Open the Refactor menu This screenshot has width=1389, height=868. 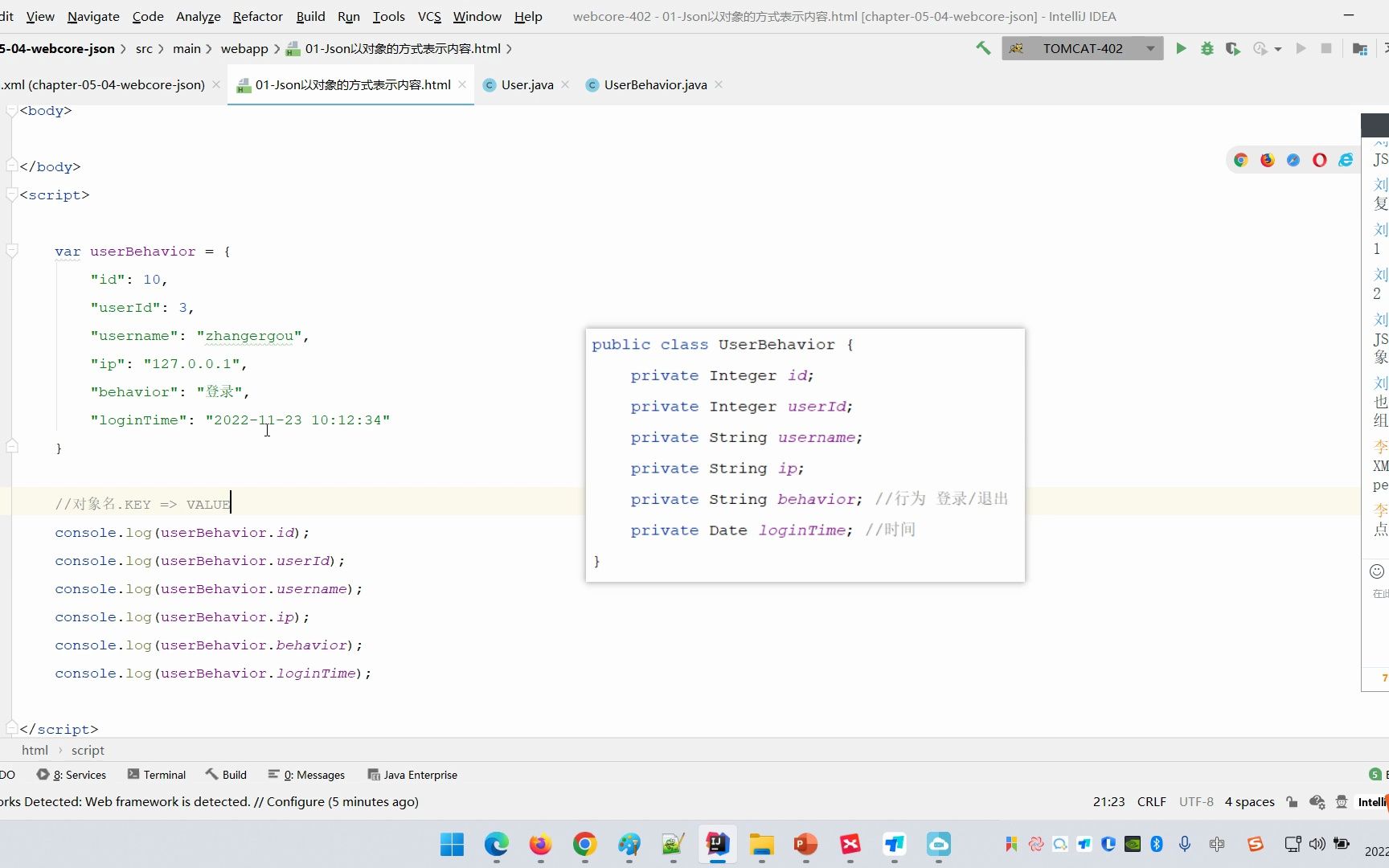(257, 16)
